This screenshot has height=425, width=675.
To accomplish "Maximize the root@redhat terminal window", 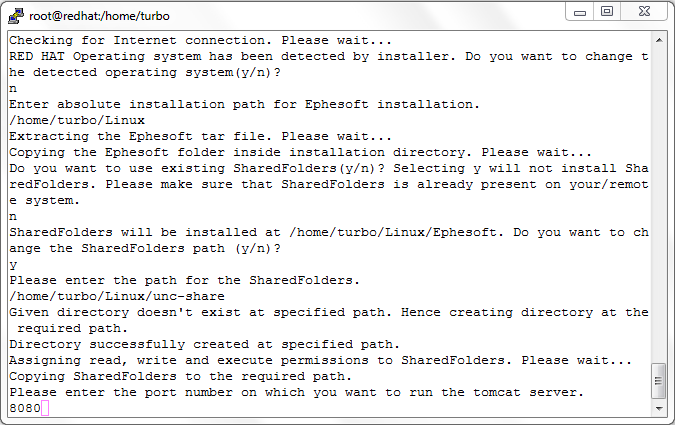I will pyautogui.click(x=607, y=12).
